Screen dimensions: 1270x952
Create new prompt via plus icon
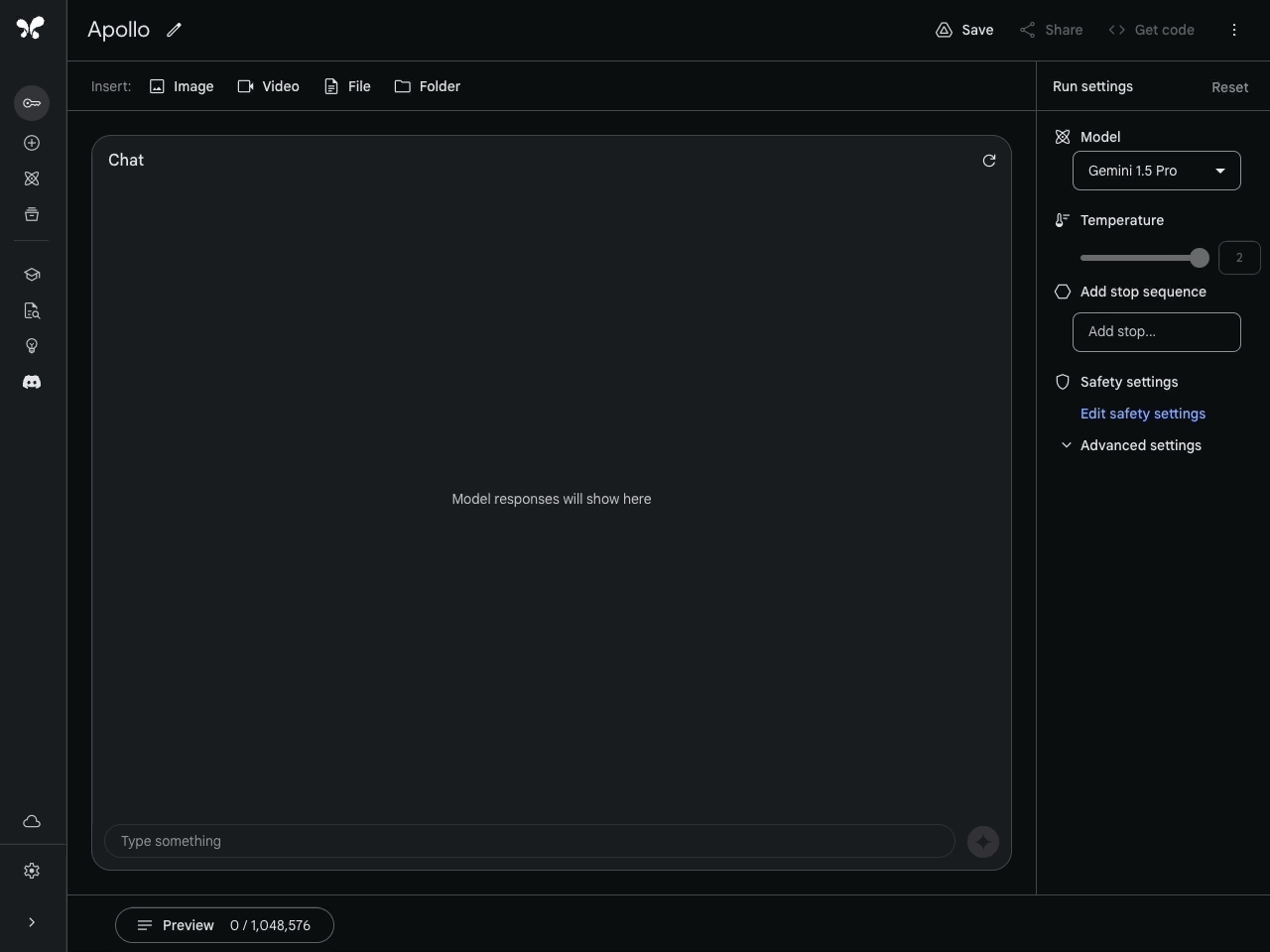click(x=32, y=143)
